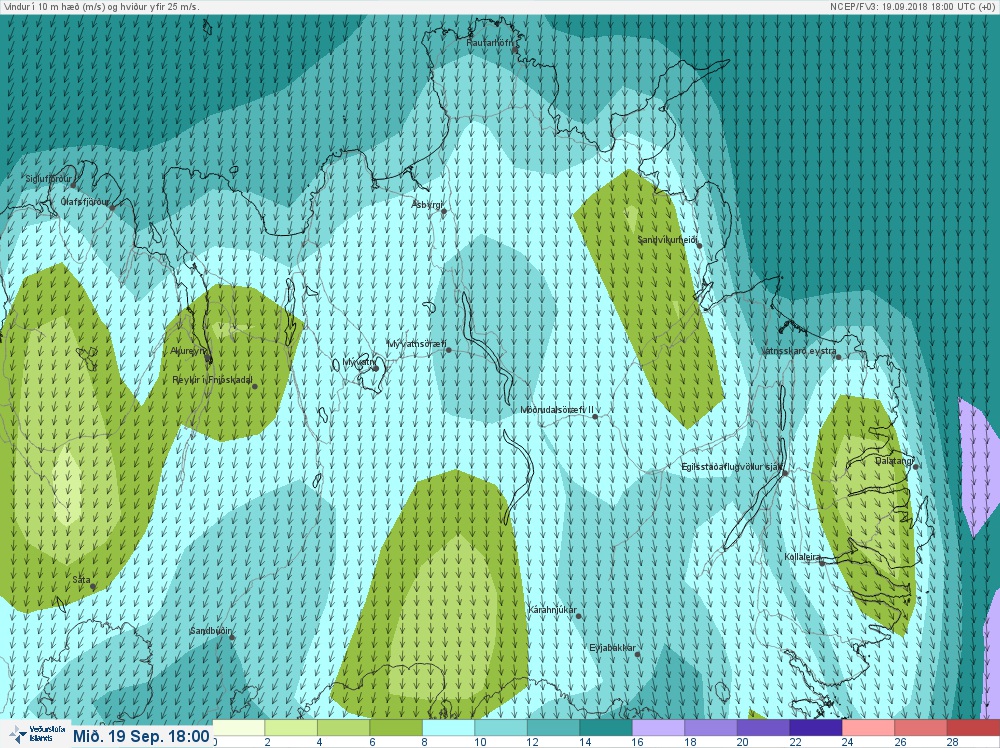
Task: Select the dark red 28+ legend swatch
Action: (973, 728)
